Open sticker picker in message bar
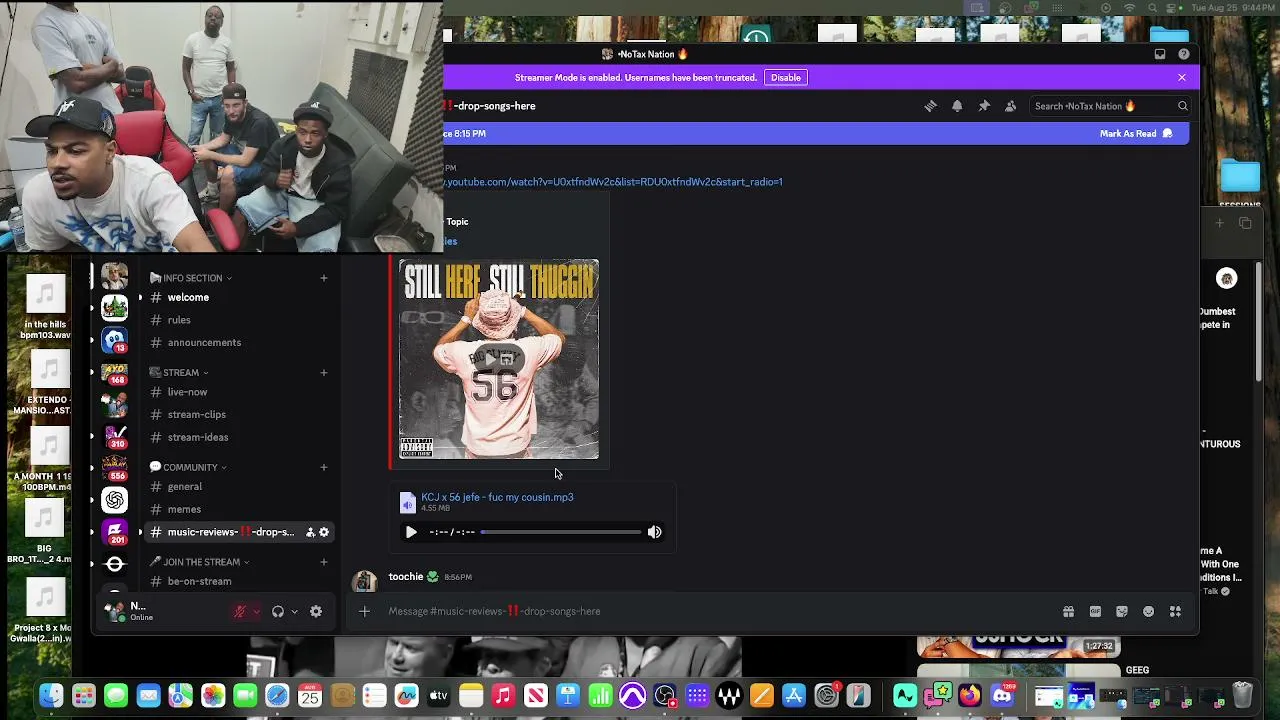This screenshot has width=1280, height=720. coord(1122,611)
